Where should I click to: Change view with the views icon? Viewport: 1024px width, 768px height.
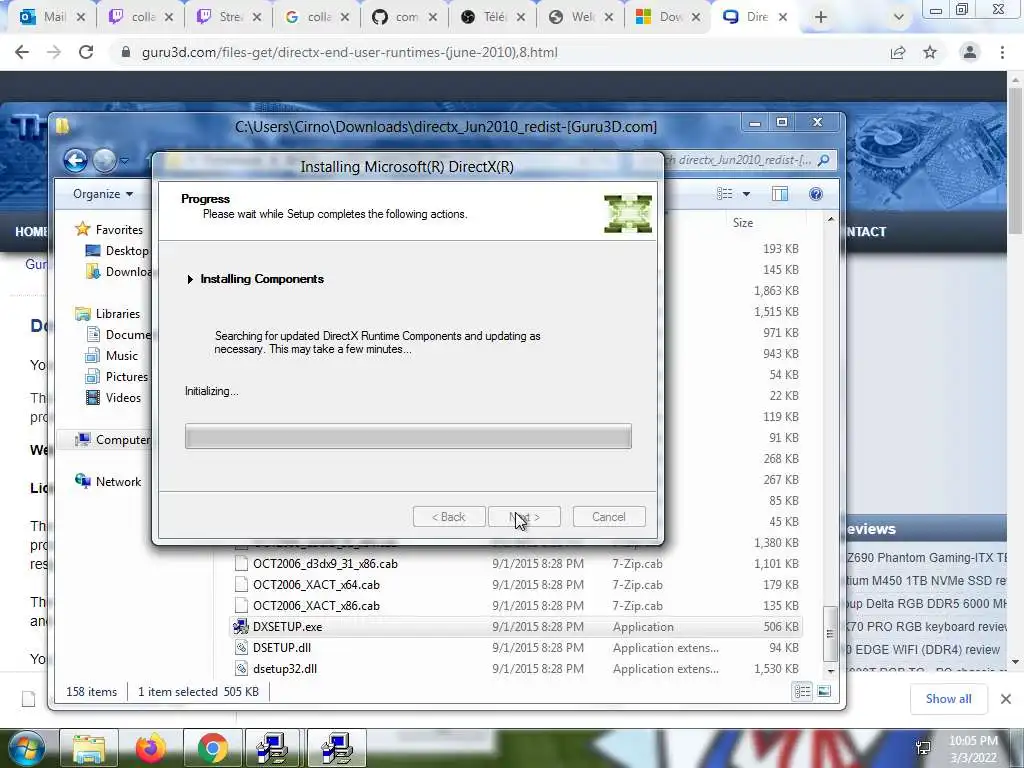(724, 194)
